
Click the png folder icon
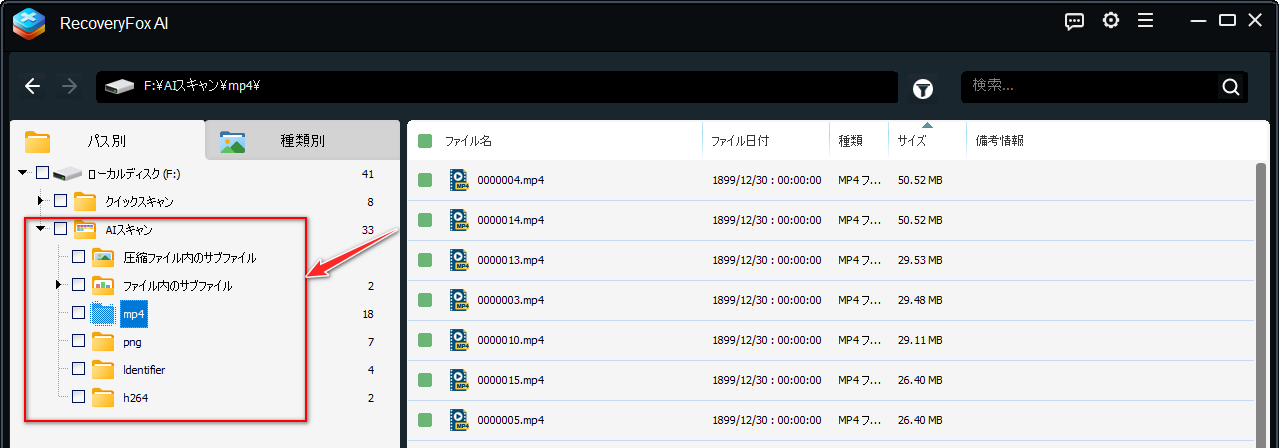coord(103,342)
